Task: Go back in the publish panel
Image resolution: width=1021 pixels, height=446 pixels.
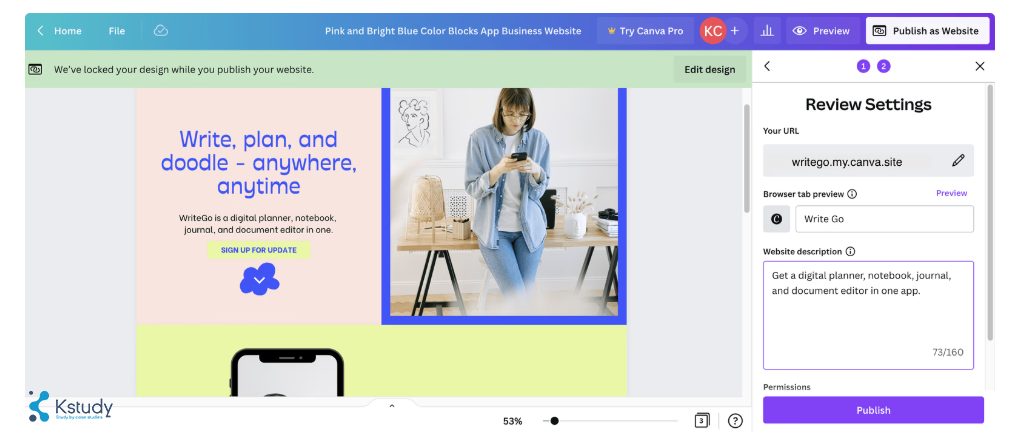Action: [x=767, y=66]
